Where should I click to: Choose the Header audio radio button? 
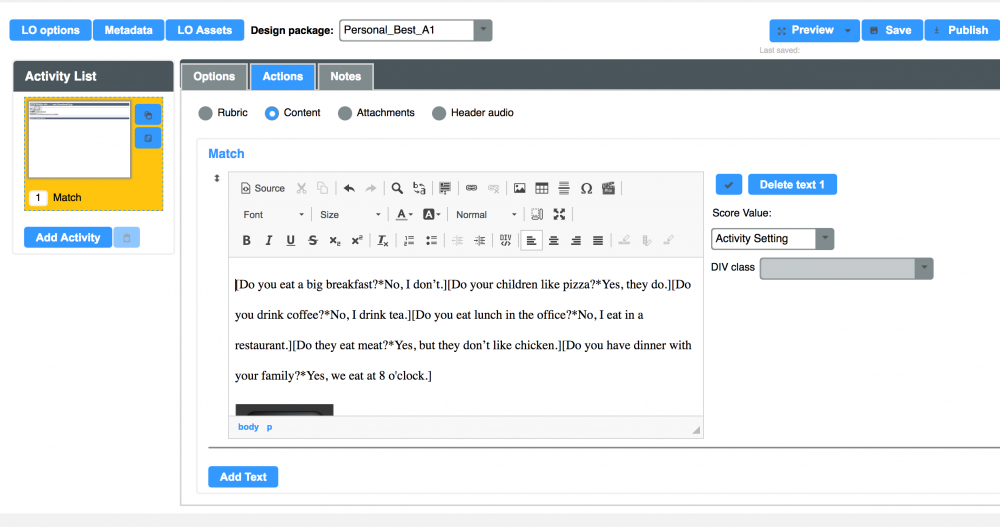coord(439,113)
